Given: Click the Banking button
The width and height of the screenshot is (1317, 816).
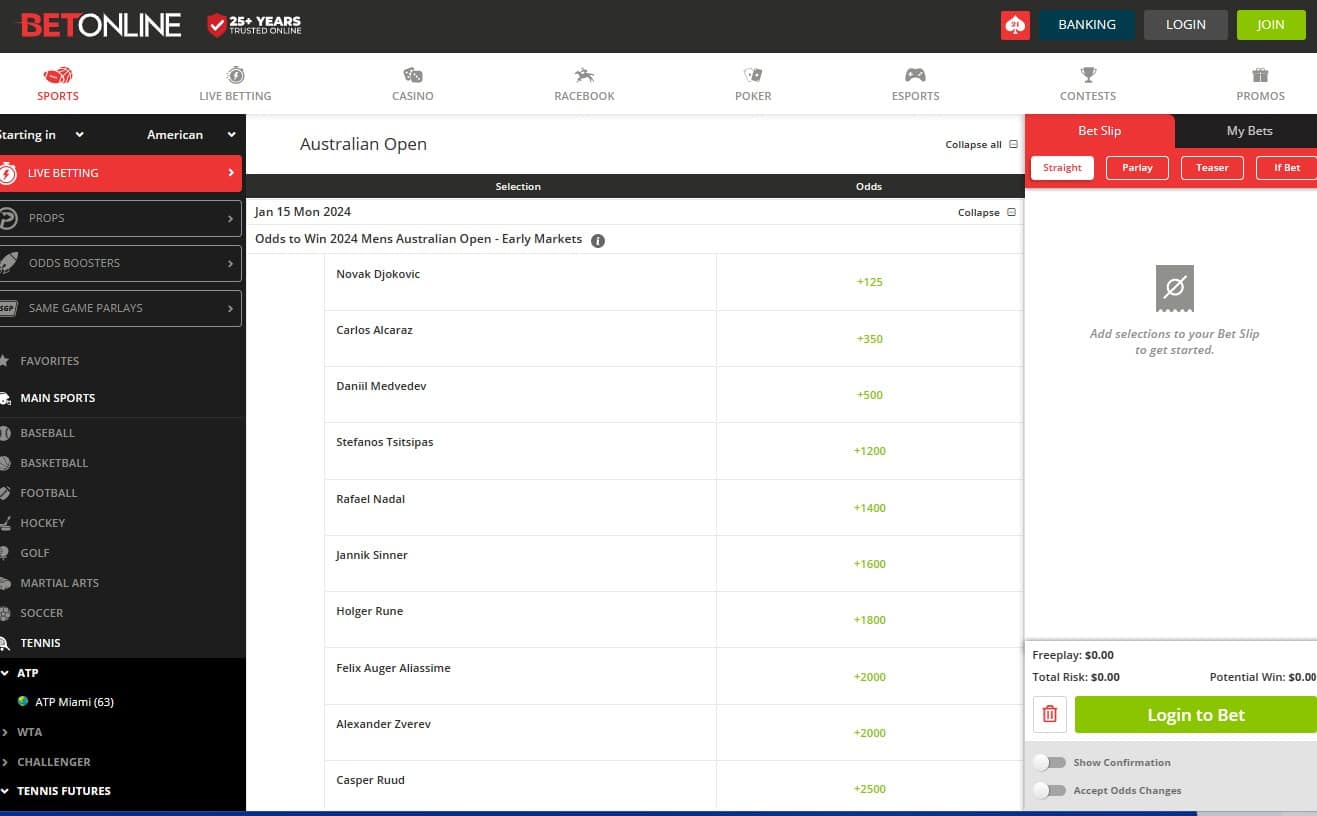Looking at the screenshot, I should pos(1086,25).
